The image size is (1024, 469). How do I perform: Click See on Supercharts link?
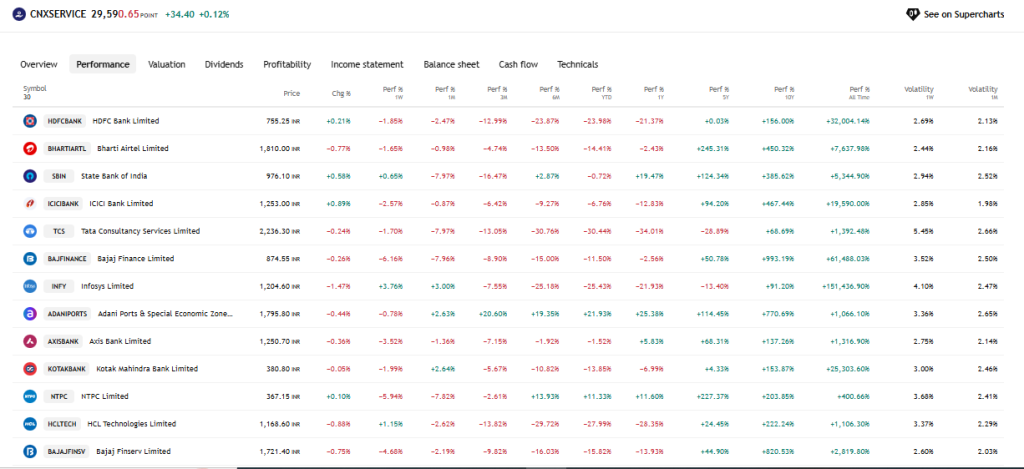point(955,14)
